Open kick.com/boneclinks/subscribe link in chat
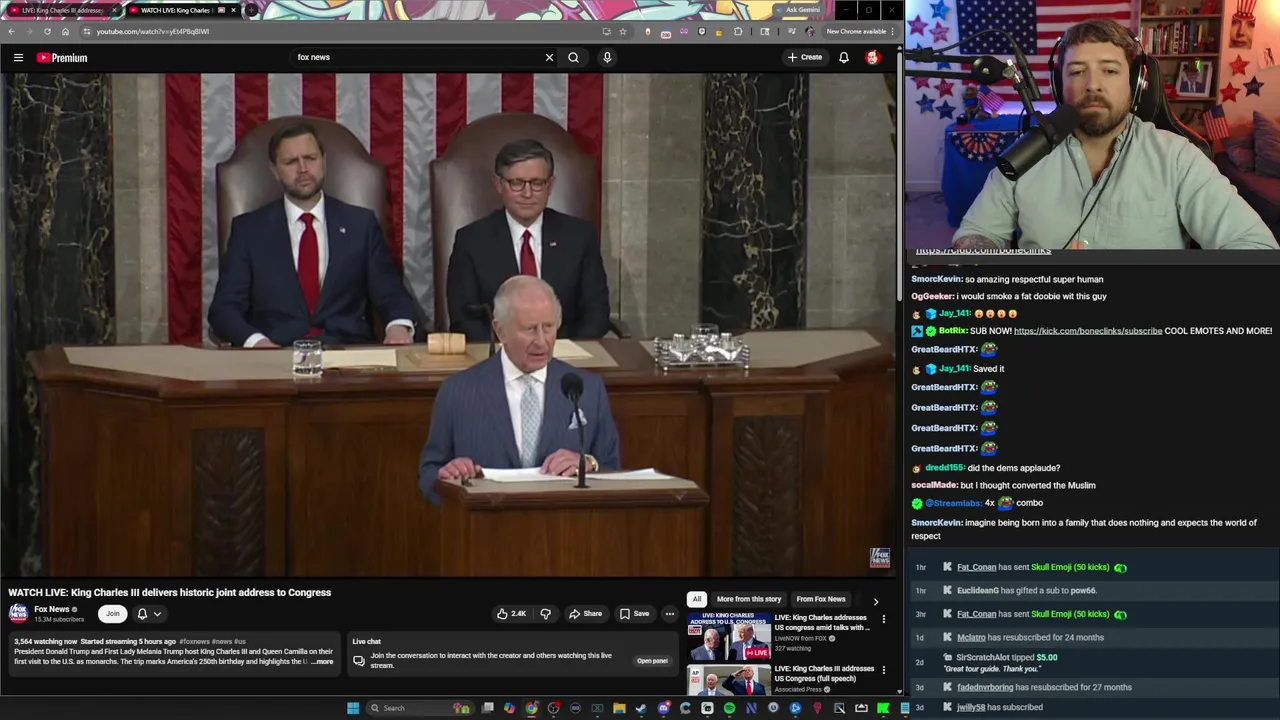 (1088, 331)
